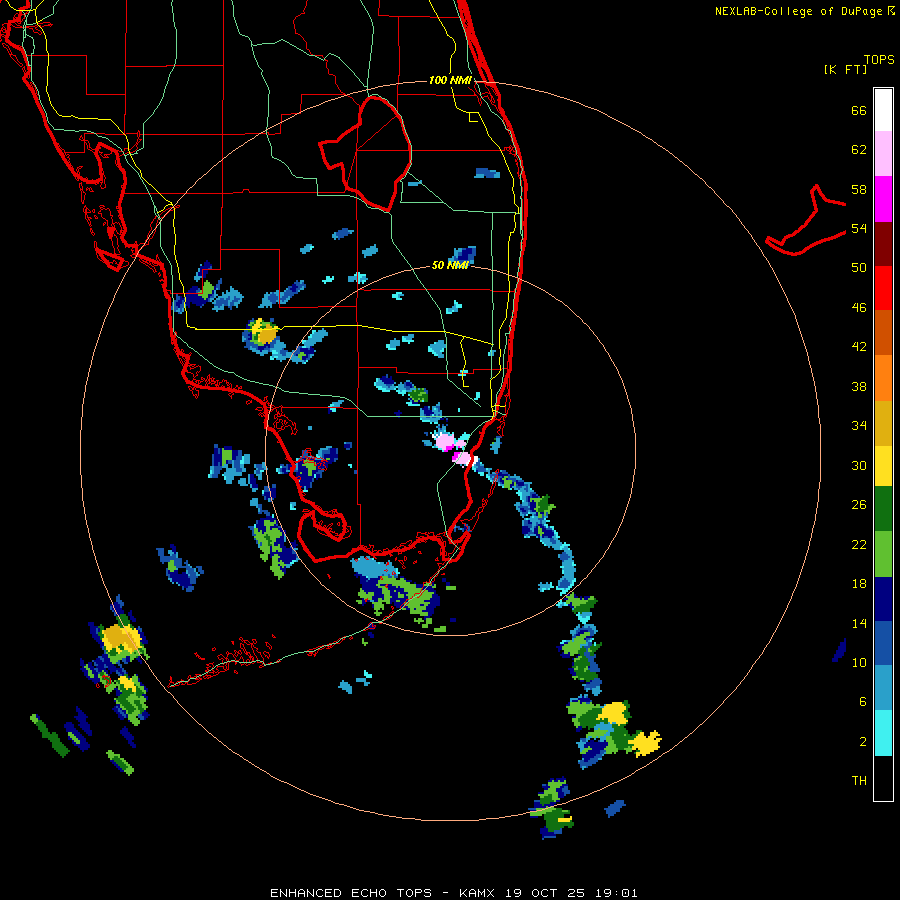The height and width of the screenshot is (900, 900).
Task: Click the "30" legend value
Action: point(859,465)
